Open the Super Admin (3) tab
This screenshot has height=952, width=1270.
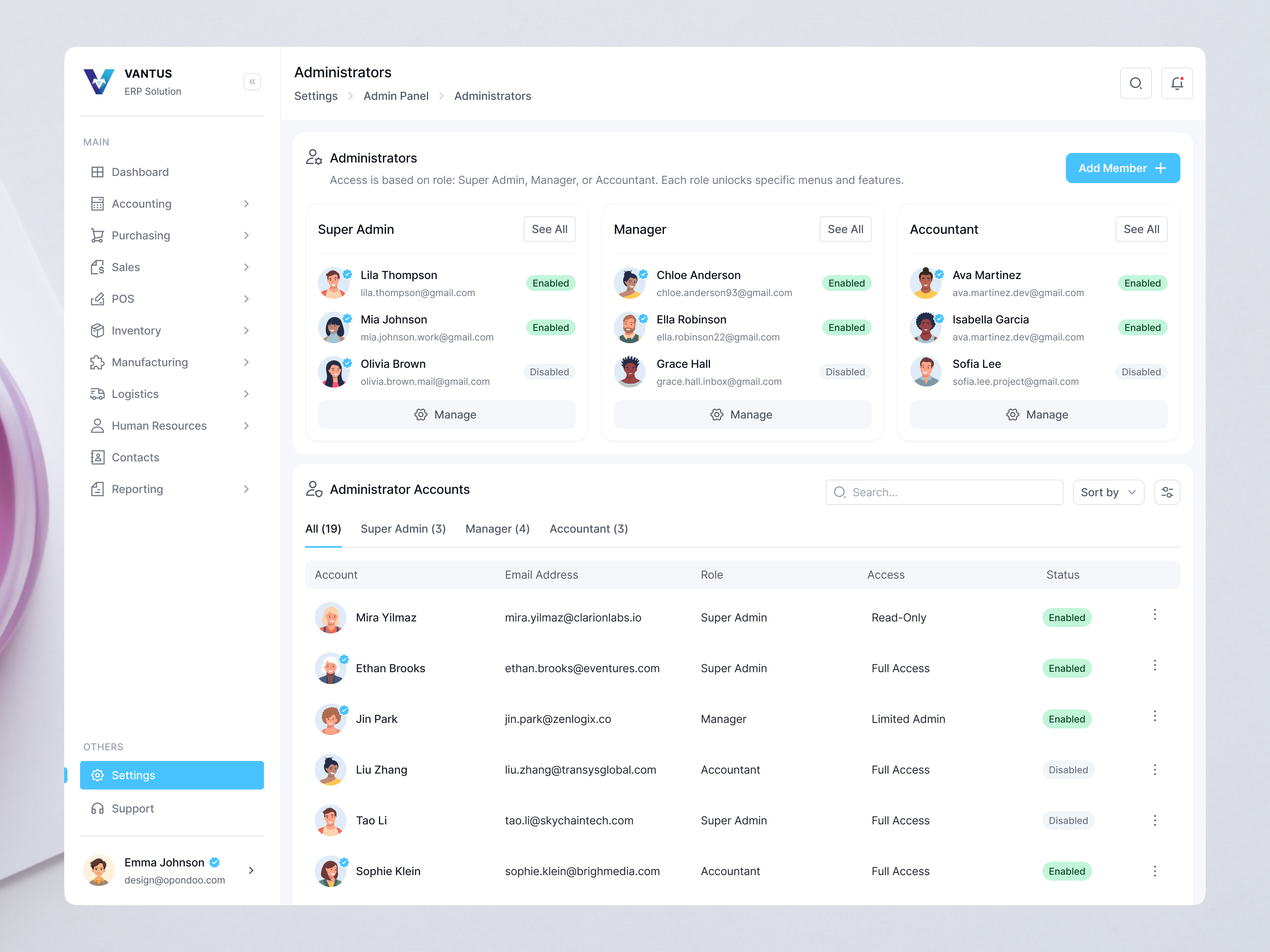403,528
